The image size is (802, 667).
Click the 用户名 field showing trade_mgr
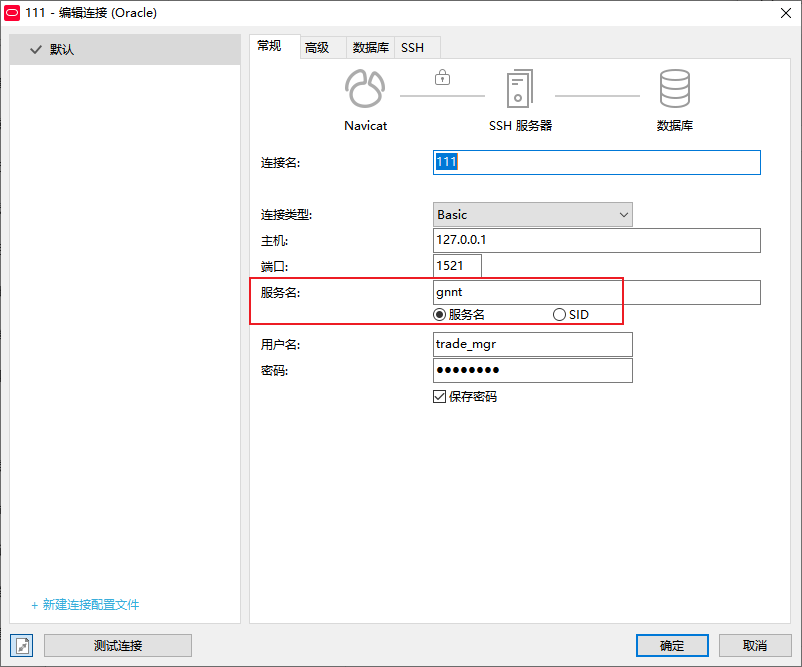point(532,344)
